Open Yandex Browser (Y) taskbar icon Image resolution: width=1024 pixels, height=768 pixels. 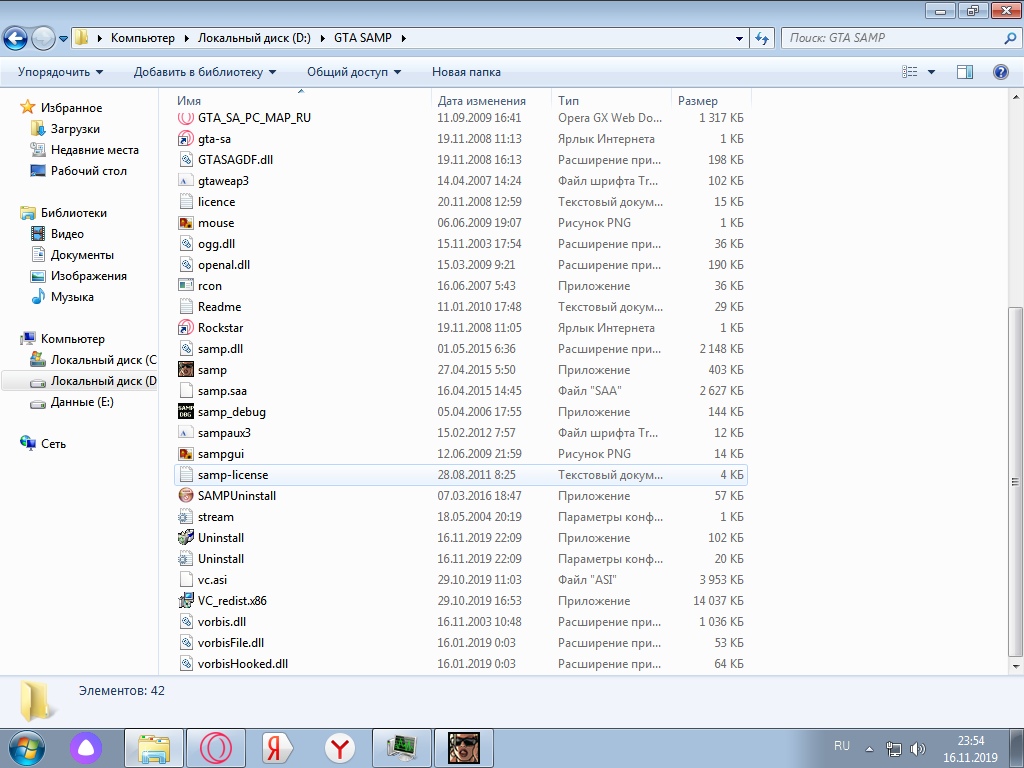point(340,748)
